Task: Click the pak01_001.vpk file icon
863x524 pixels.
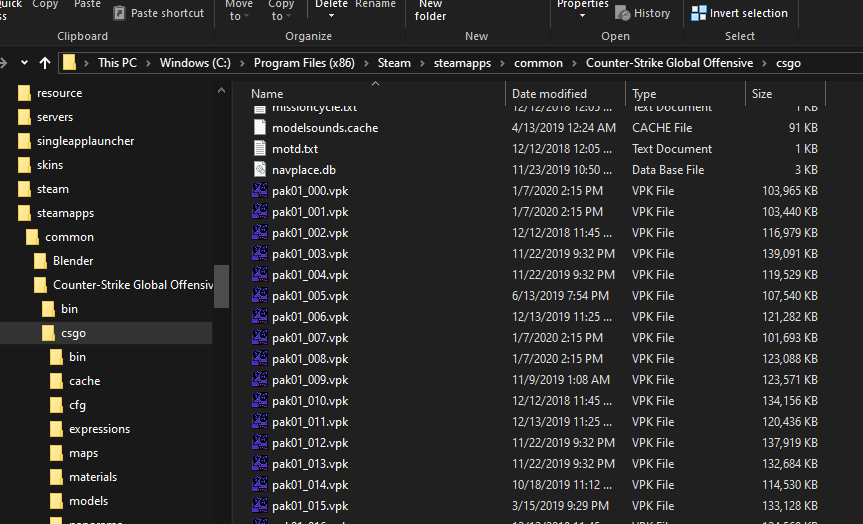Action: coord(260,211)
